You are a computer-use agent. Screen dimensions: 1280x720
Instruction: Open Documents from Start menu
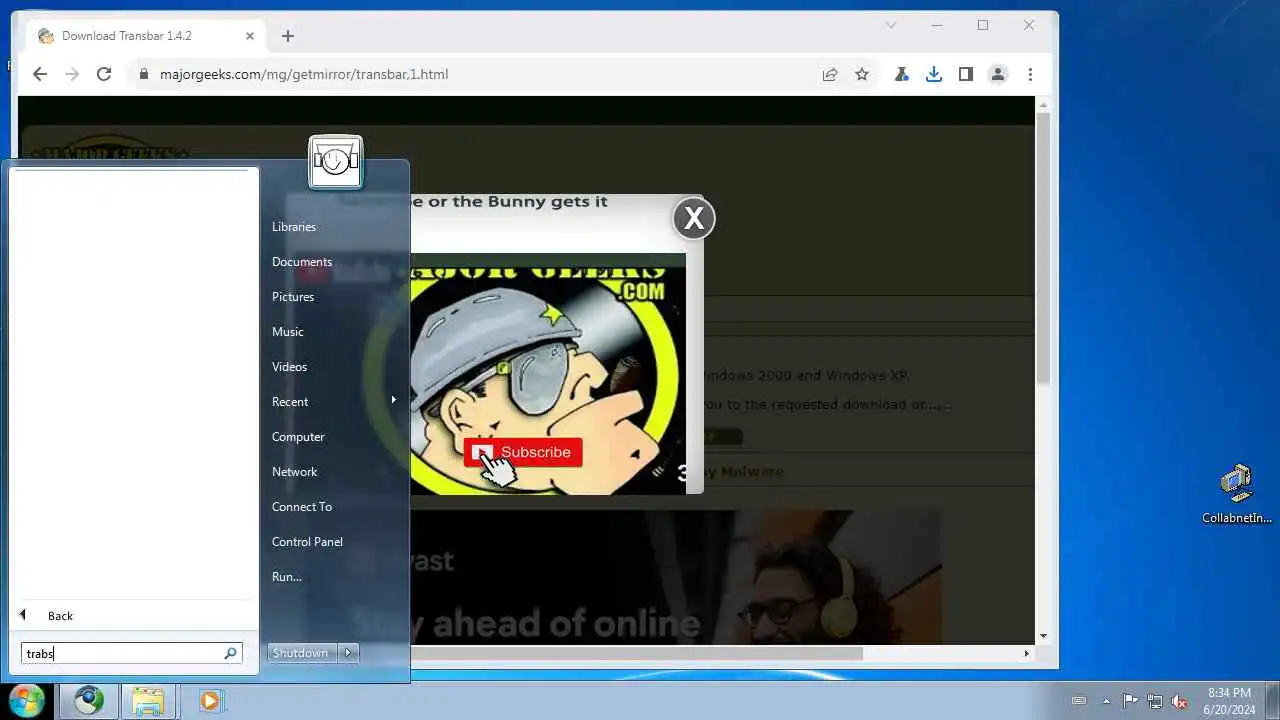coord(302,262)
